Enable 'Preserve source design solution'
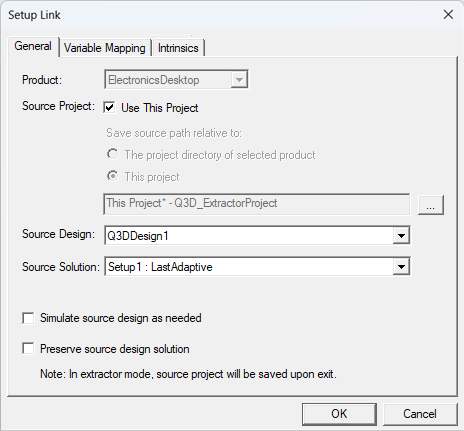 (x=28, y=349)
